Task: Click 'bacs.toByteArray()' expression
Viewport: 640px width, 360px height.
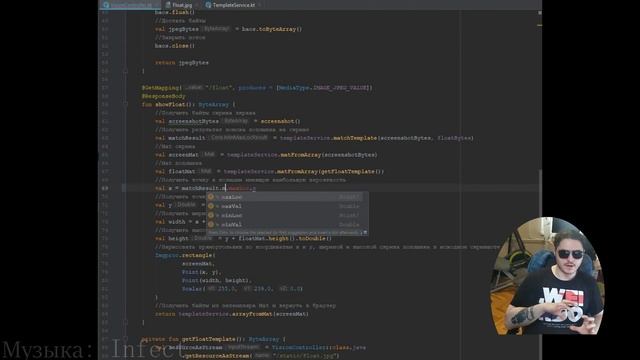Action: coord(272,29)
